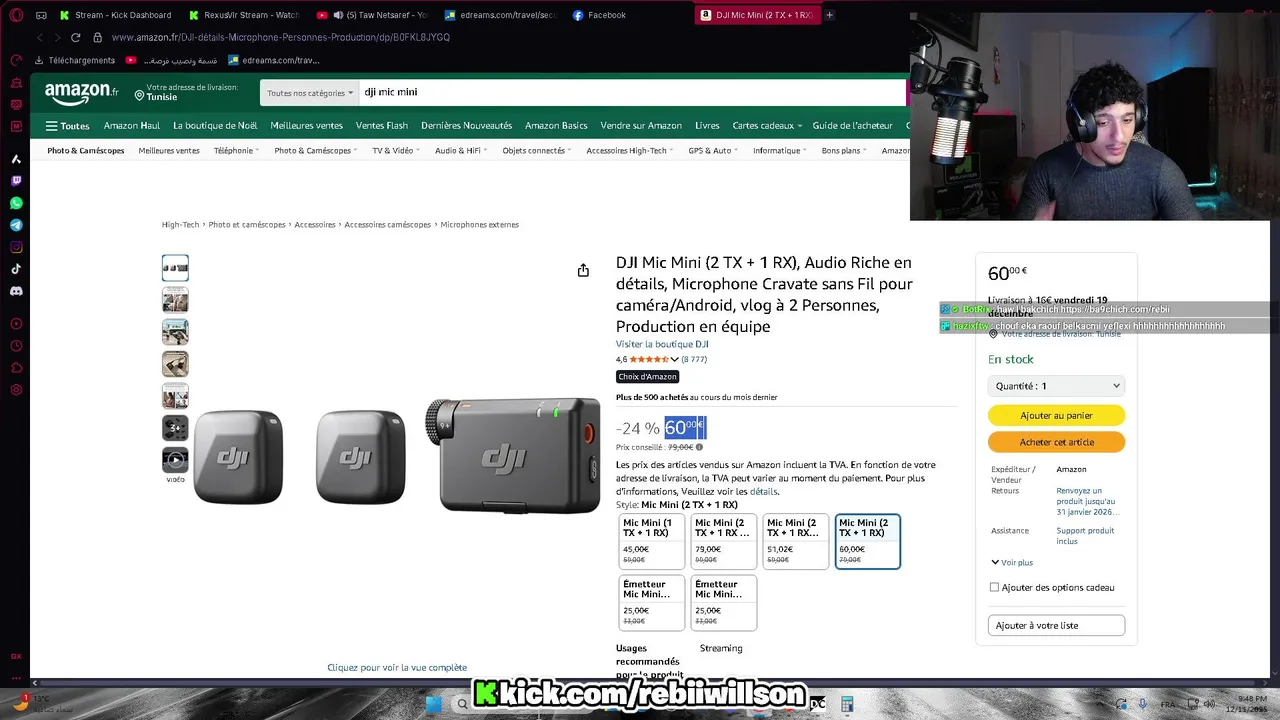The image size is (1280, 720).
Task: Switch to Stream - Kick Dashboard tab
Action: (x=115, y=15)
